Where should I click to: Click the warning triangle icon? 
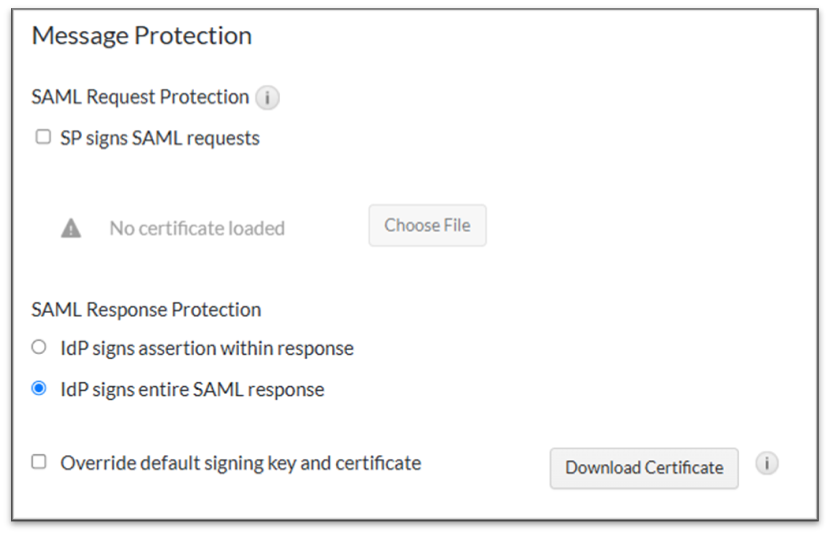click(x=71, y=228)
